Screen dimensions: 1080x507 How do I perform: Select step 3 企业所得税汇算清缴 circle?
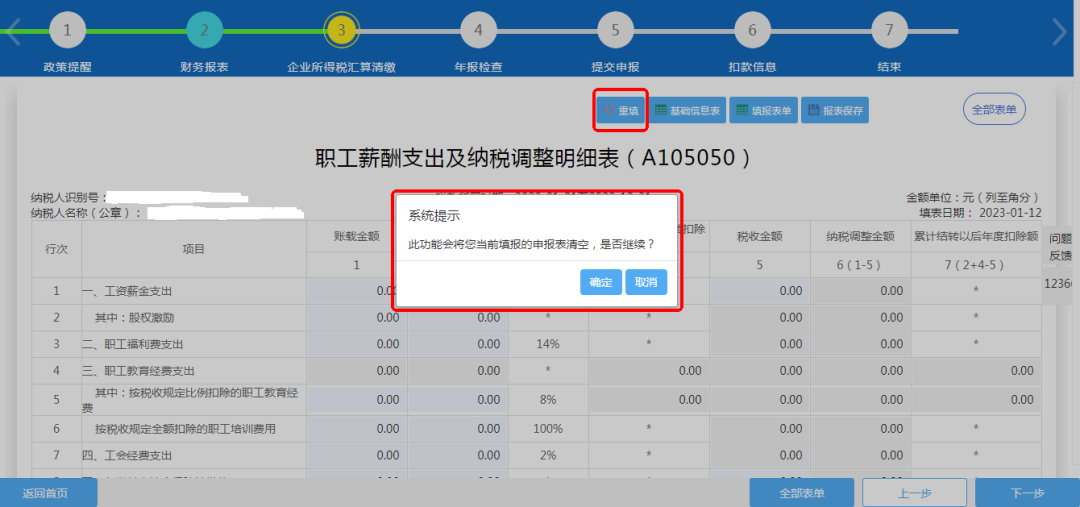(x=341, y=30)
